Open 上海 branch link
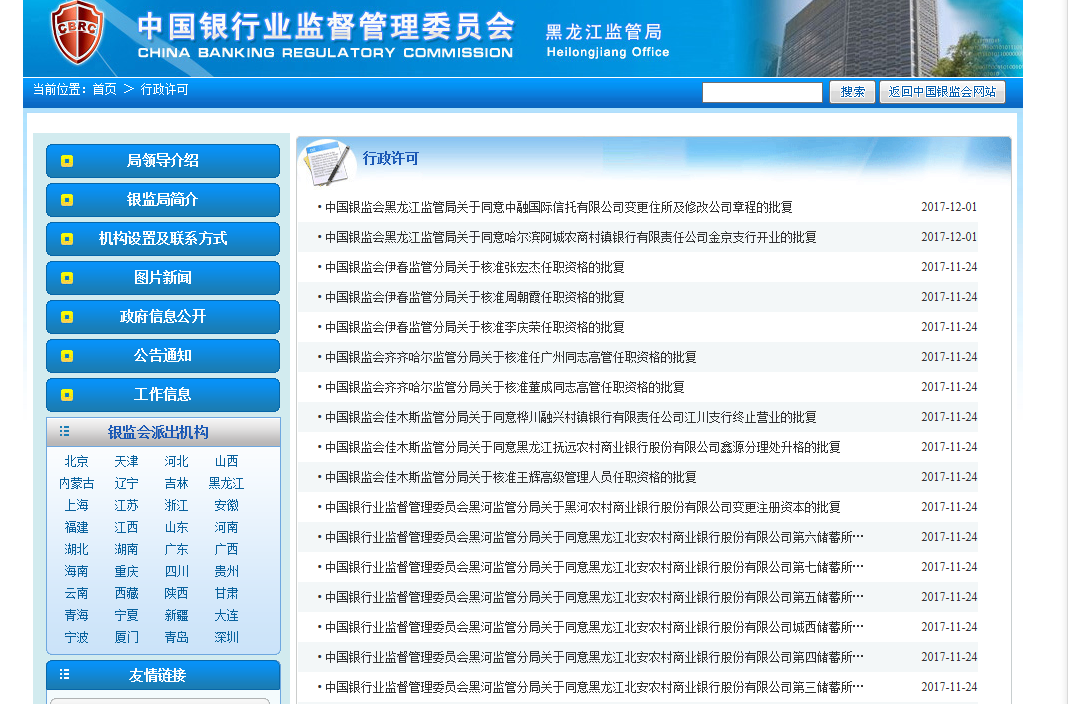Image resolution: width=1068 pixels, height=704 pixels. tap(76, 505)
